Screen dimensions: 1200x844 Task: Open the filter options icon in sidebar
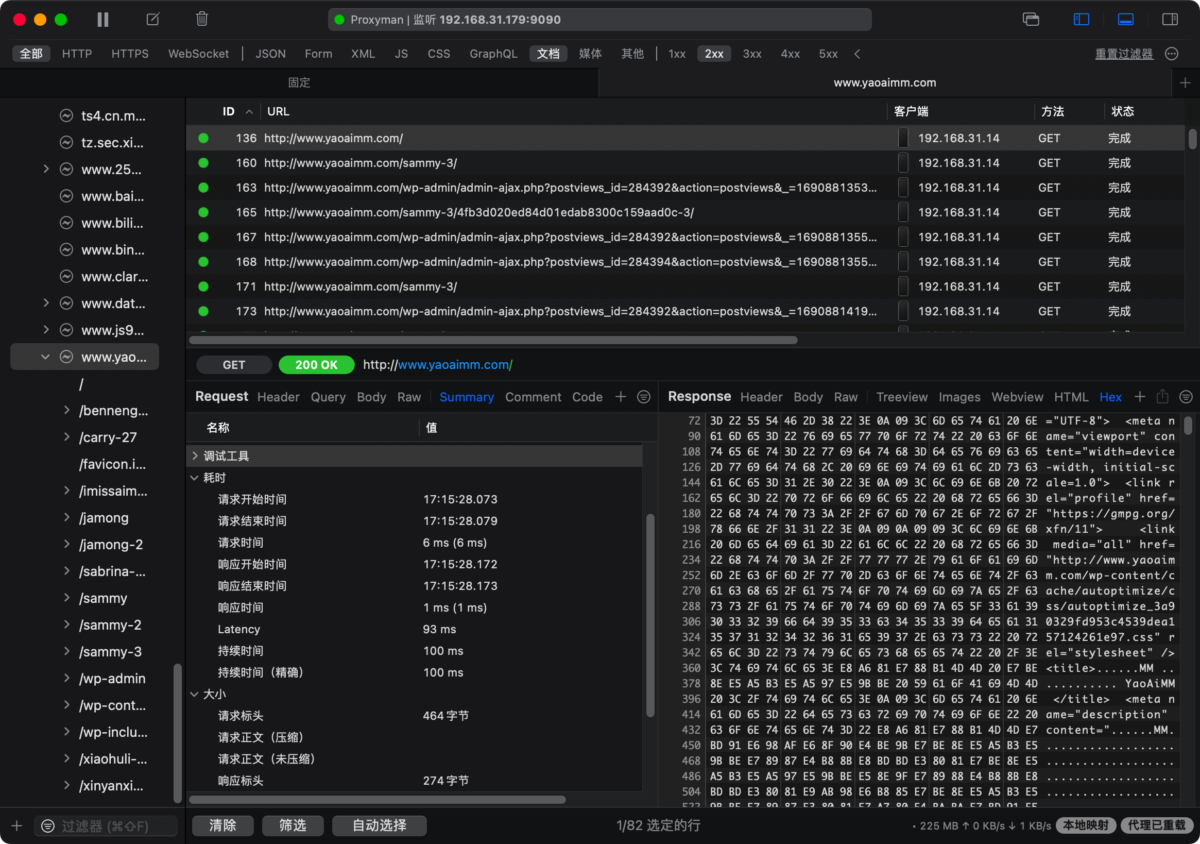(x=47, y=826)
